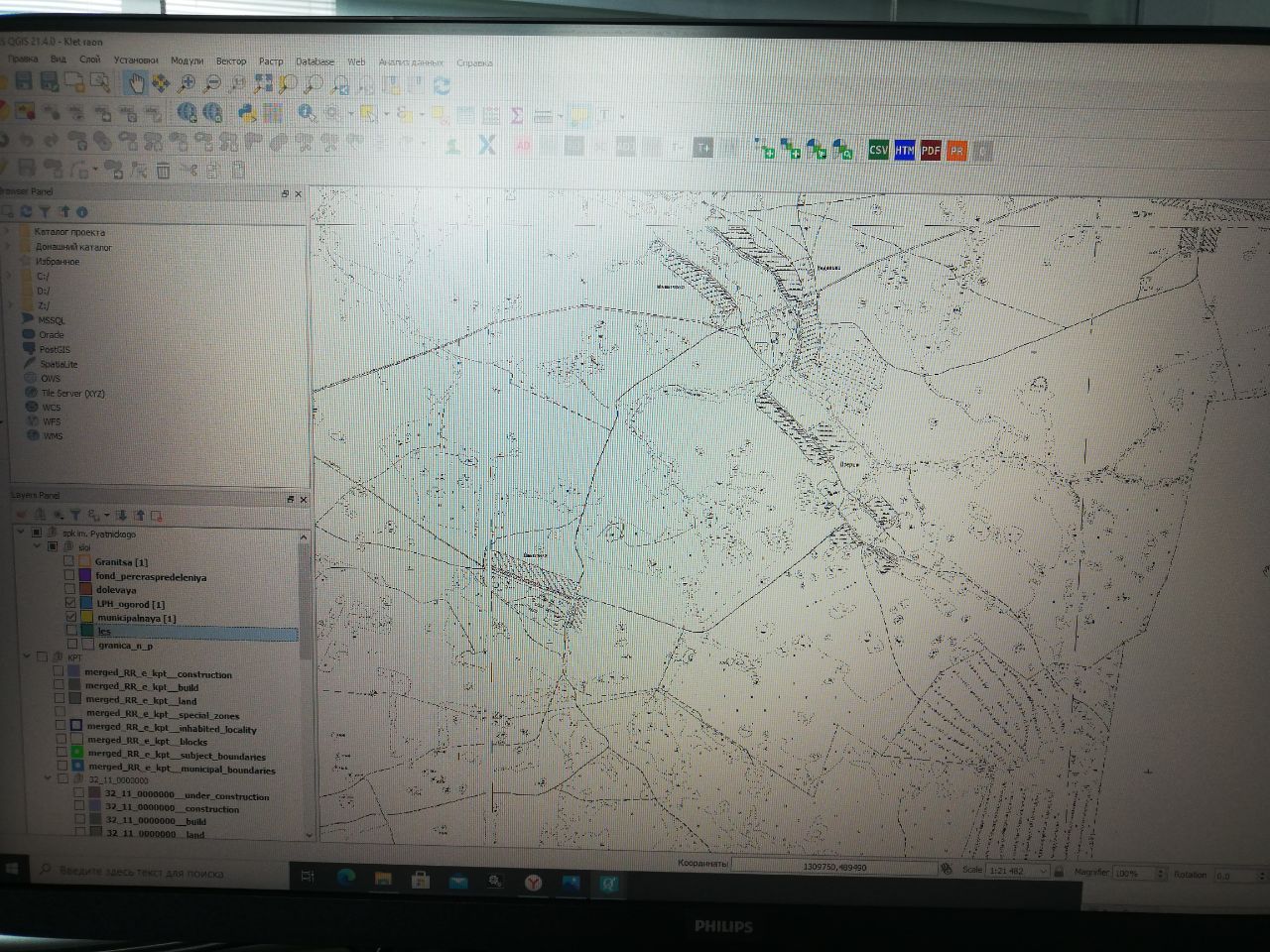Click the blue HTM export icon
1270x952 pixels.
point(904,150)
